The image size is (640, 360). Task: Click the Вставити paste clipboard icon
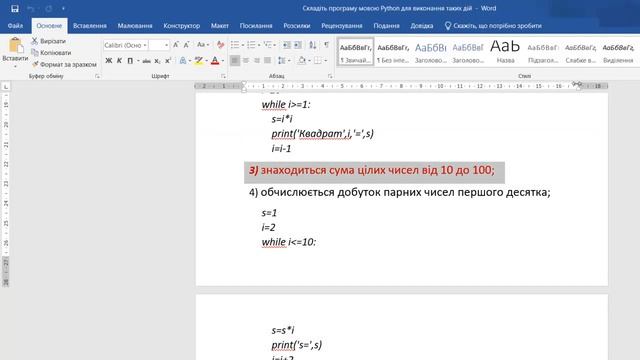(16, 45)
